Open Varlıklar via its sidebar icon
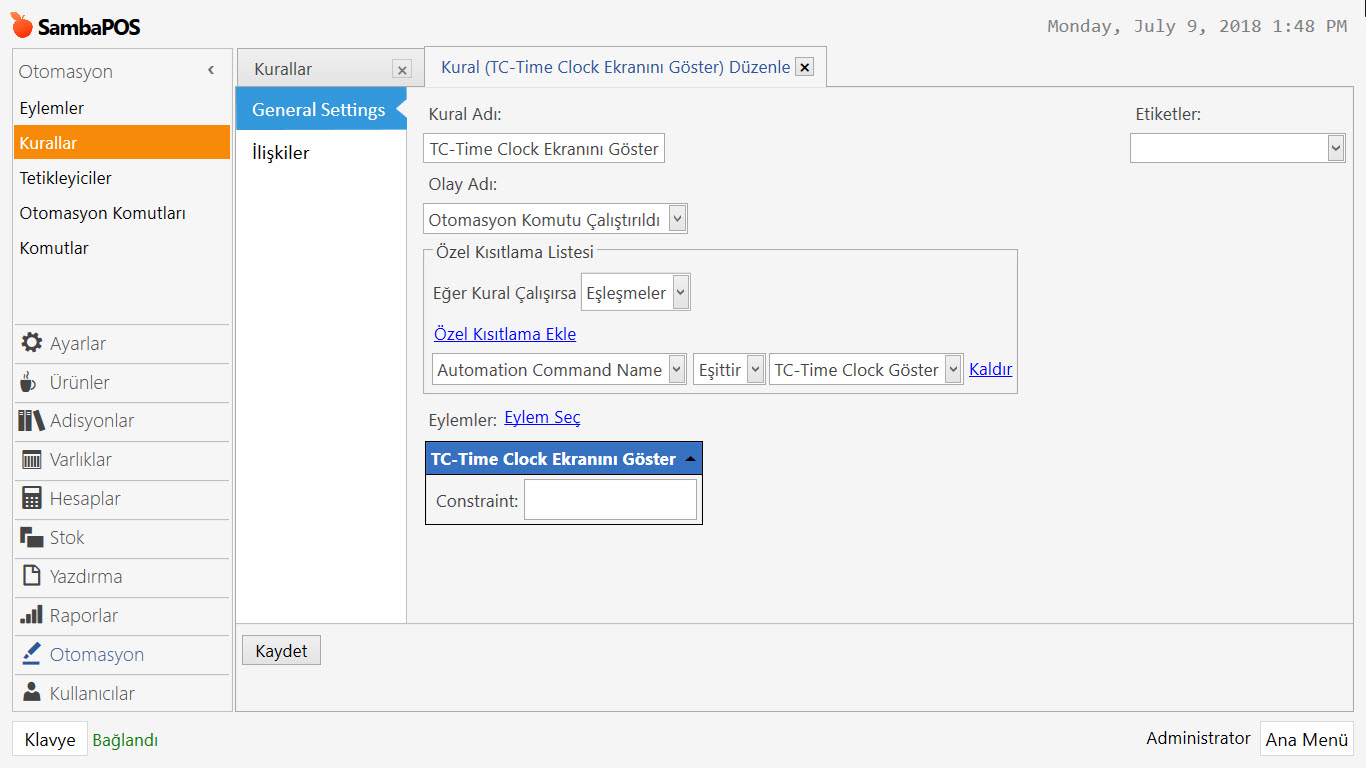The width and height of the screenshot is (1366, 768). coord(31,460)
